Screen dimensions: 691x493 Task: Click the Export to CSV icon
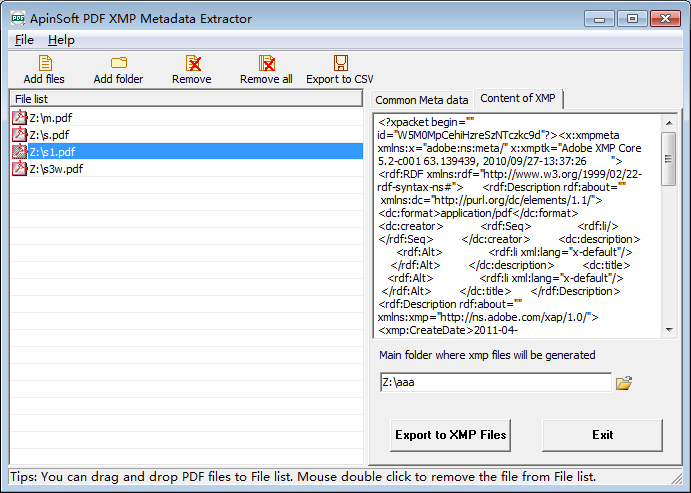(x=340, y=63)
